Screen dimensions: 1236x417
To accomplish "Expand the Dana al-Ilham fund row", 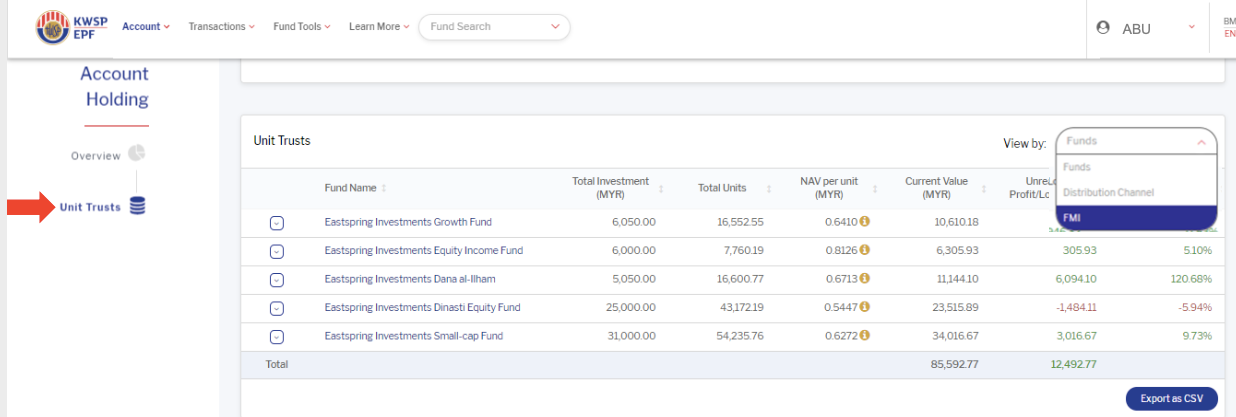I will coord(277,280).
